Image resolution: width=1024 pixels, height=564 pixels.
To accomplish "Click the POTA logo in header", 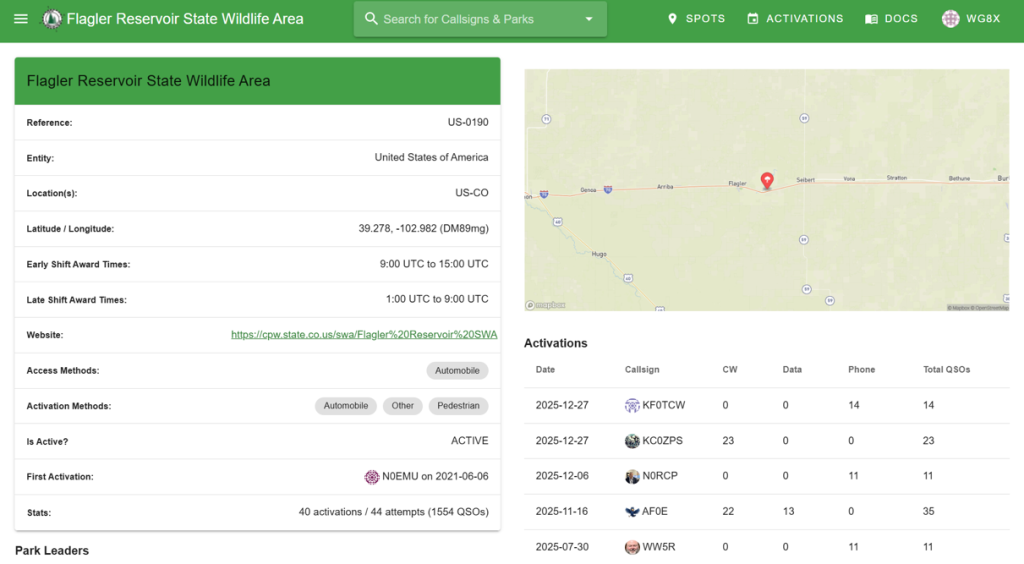I will 51,19.
